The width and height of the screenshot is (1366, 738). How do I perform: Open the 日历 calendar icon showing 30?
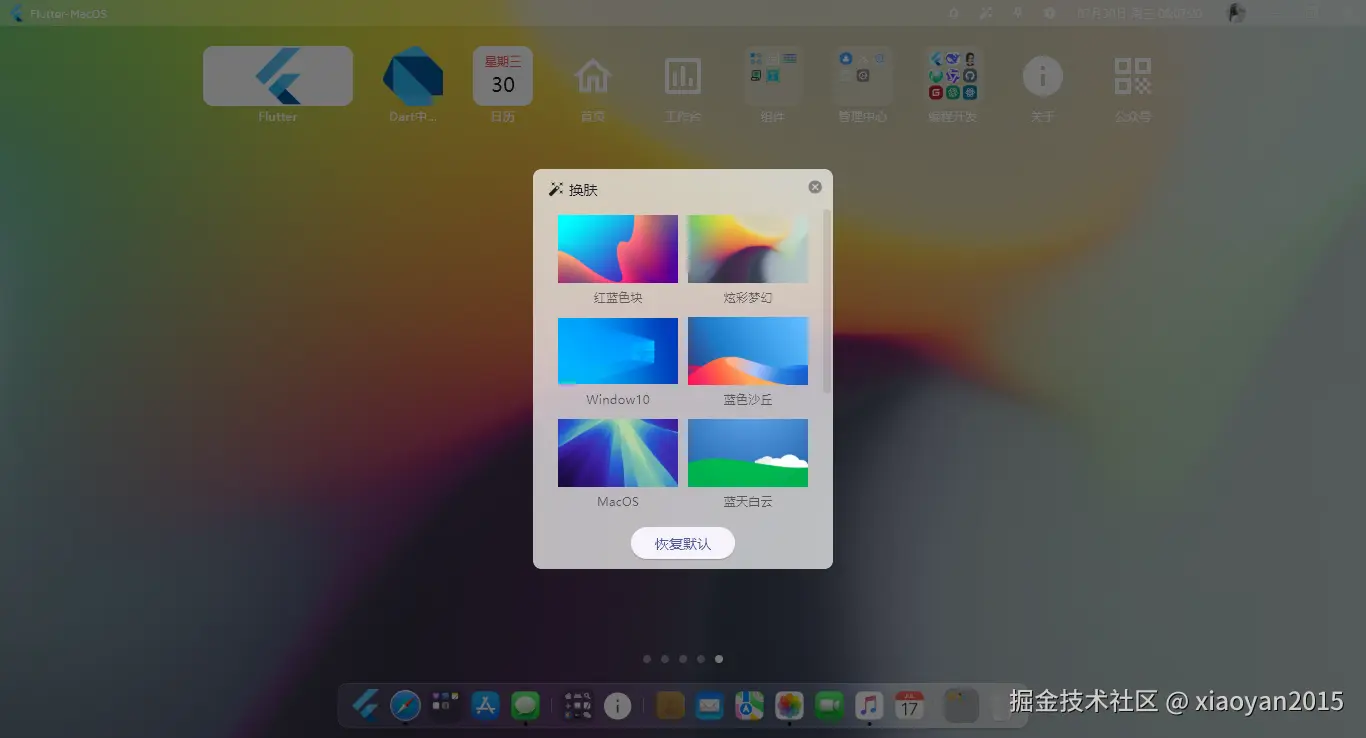click(502, 77)
